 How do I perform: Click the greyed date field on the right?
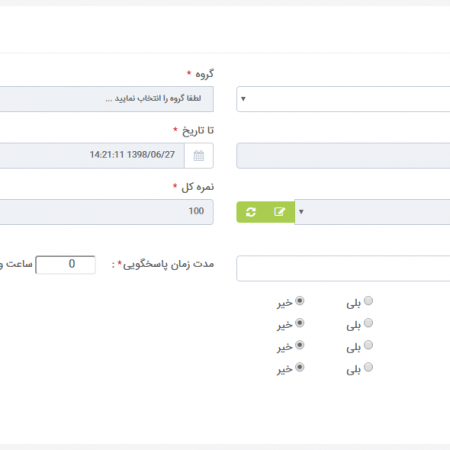(x=343, y=156)
